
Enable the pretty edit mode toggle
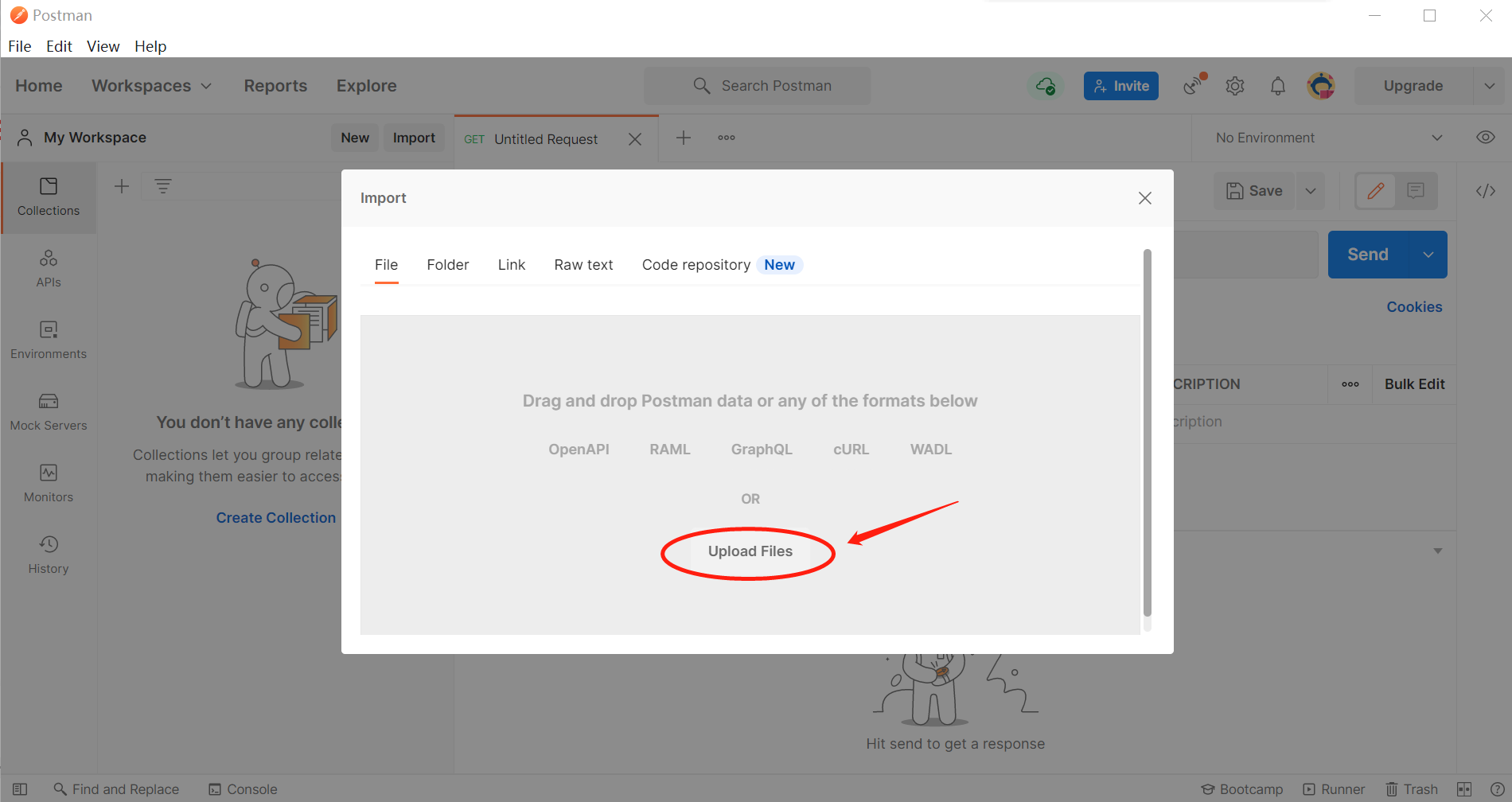coord(1375,191)
